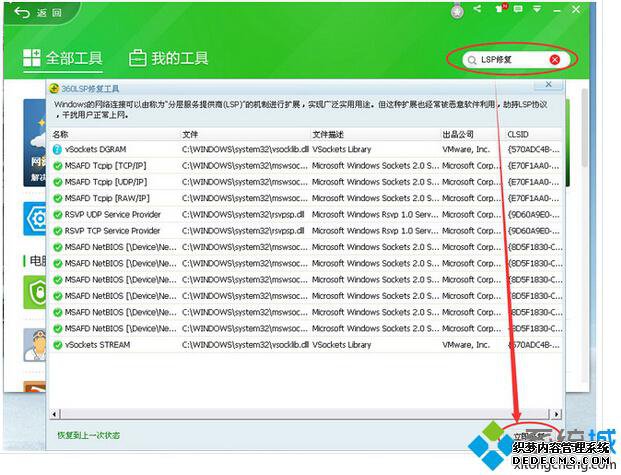Click vertical scrollbar thumb of main tools window
Viewport: 621px width, 475px height.
[585, 128]
